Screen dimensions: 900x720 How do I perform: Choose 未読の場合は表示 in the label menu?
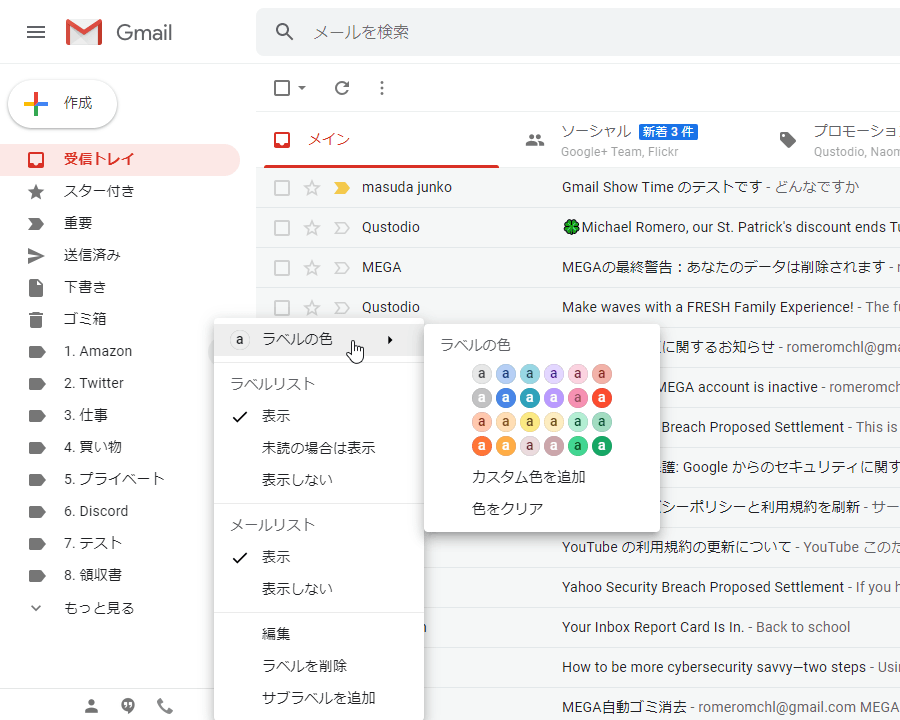pos(319,448)
